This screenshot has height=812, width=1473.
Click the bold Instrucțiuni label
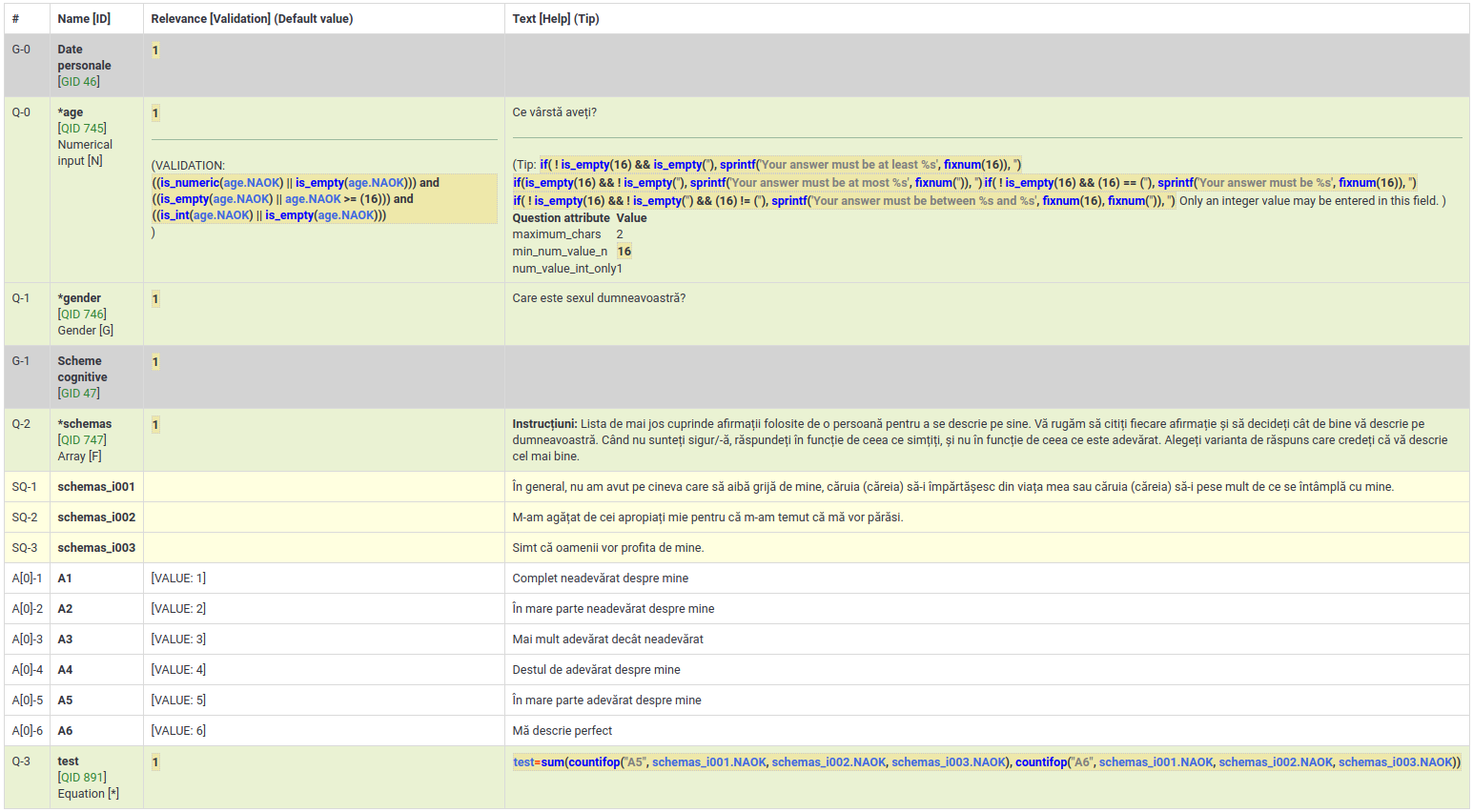tap(544, 424)
